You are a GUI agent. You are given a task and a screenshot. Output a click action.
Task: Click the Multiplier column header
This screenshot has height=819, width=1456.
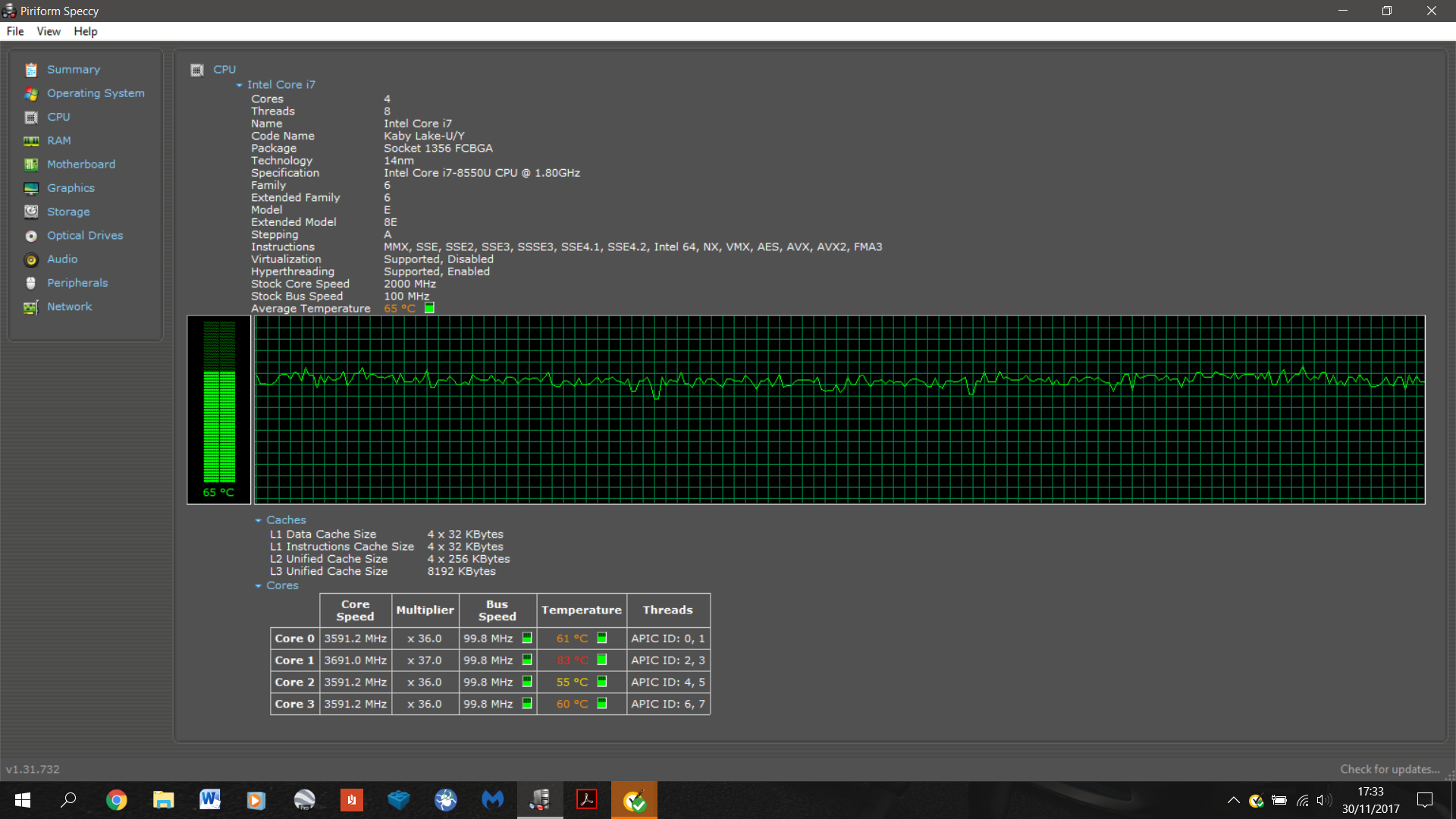point(425,610)
